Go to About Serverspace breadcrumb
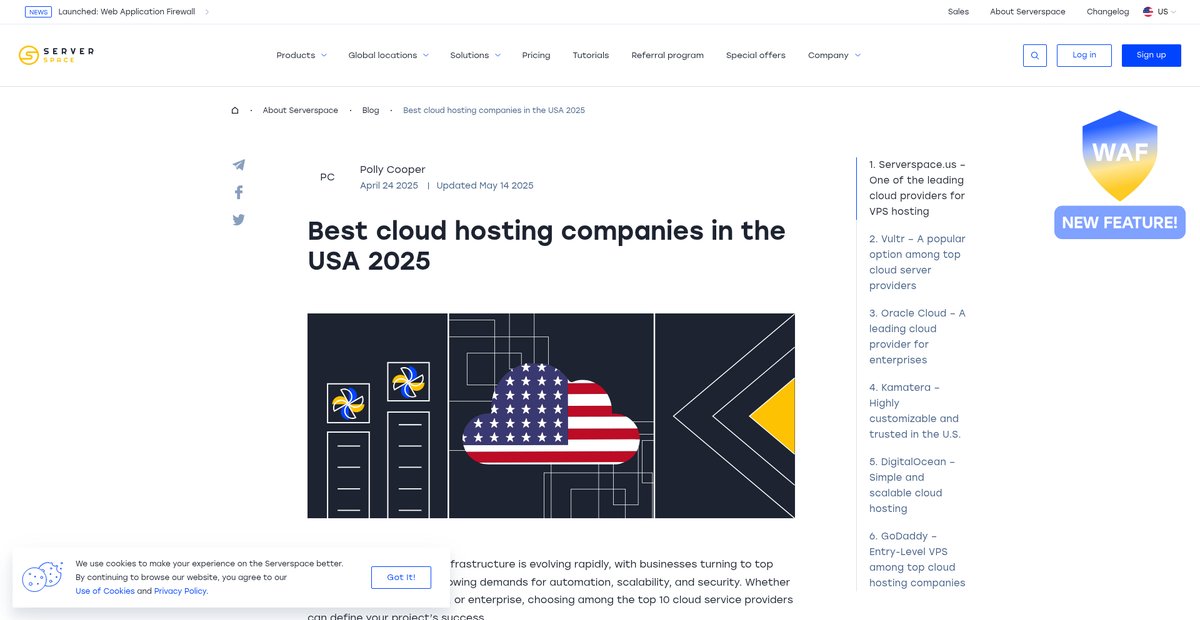Screen dimensions: 1200x620 (300, 110)
